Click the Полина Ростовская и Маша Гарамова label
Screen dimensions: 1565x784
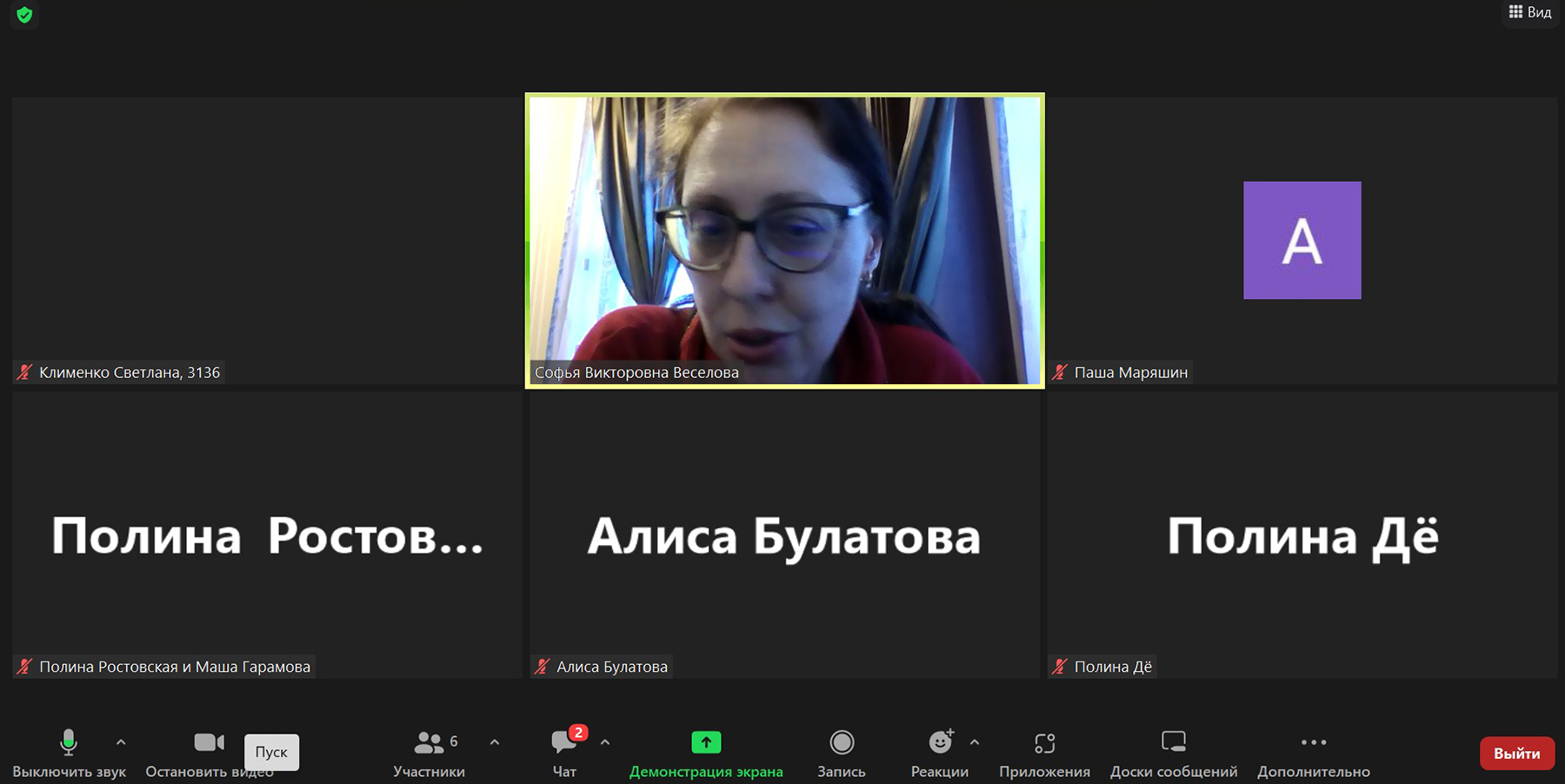175,667
